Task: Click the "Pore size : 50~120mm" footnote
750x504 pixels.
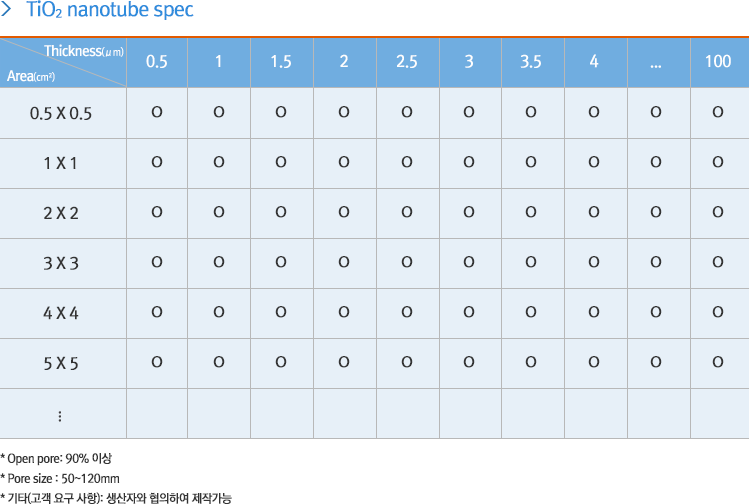Action: tap(61, 477)
